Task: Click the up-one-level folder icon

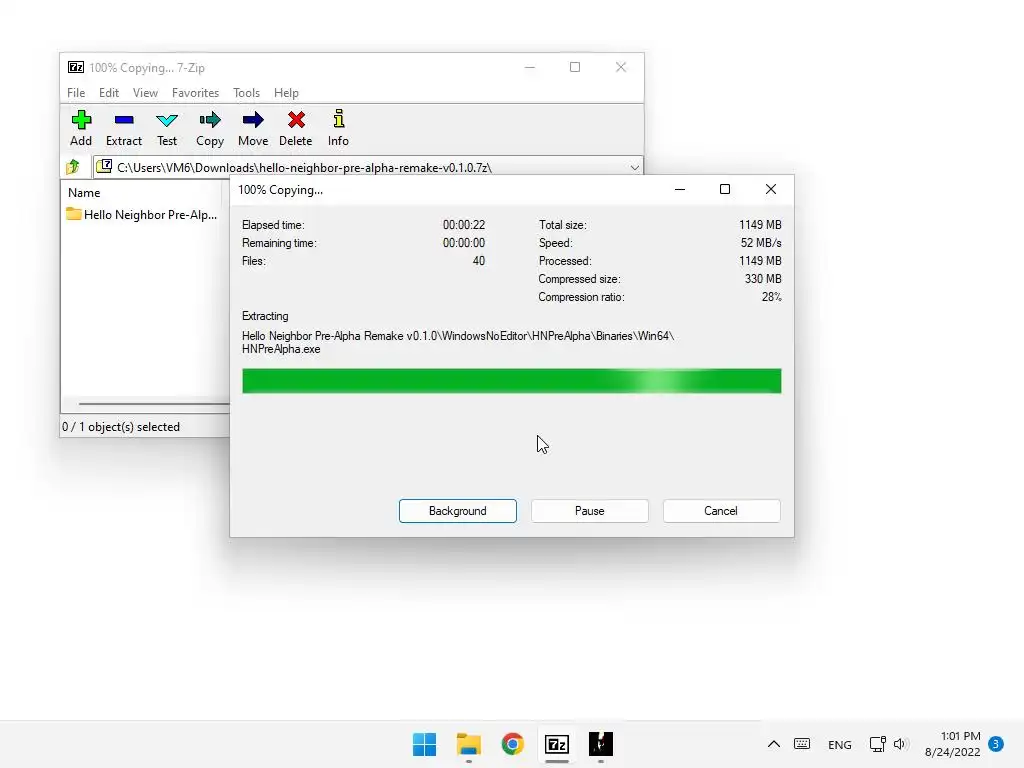Action: pos(72,167)
